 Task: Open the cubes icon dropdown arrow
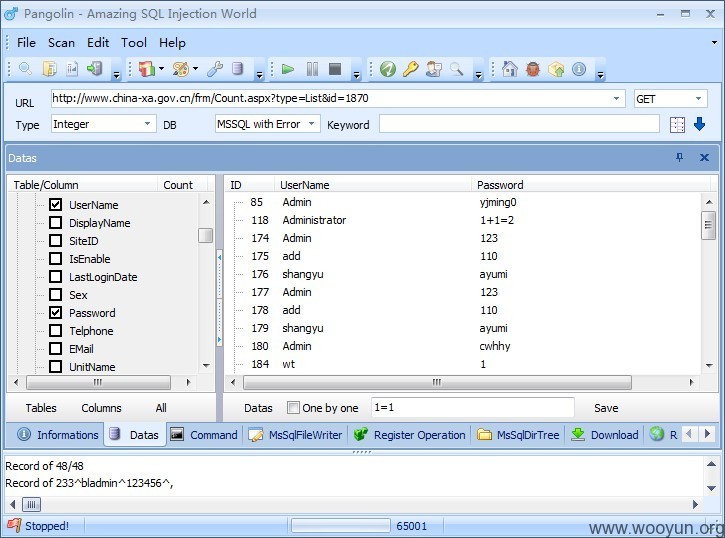[161, 69]
